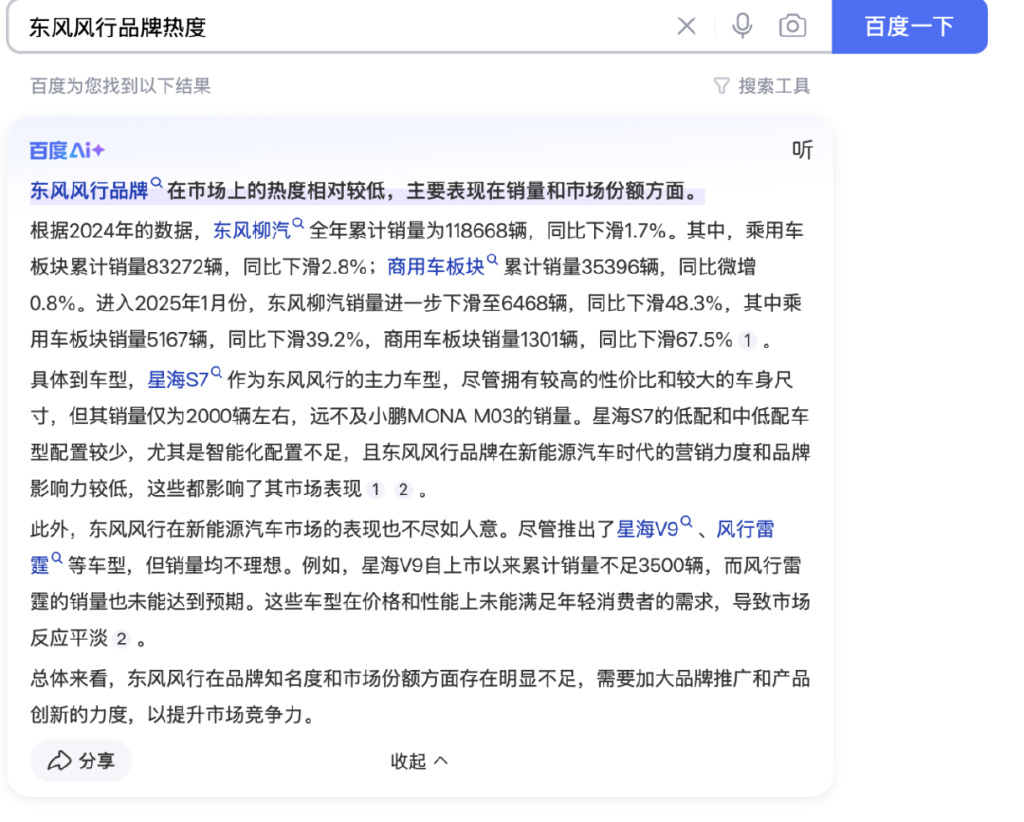Open 搜索工具 filter options
1024x822 pixels.
point(761,86)
